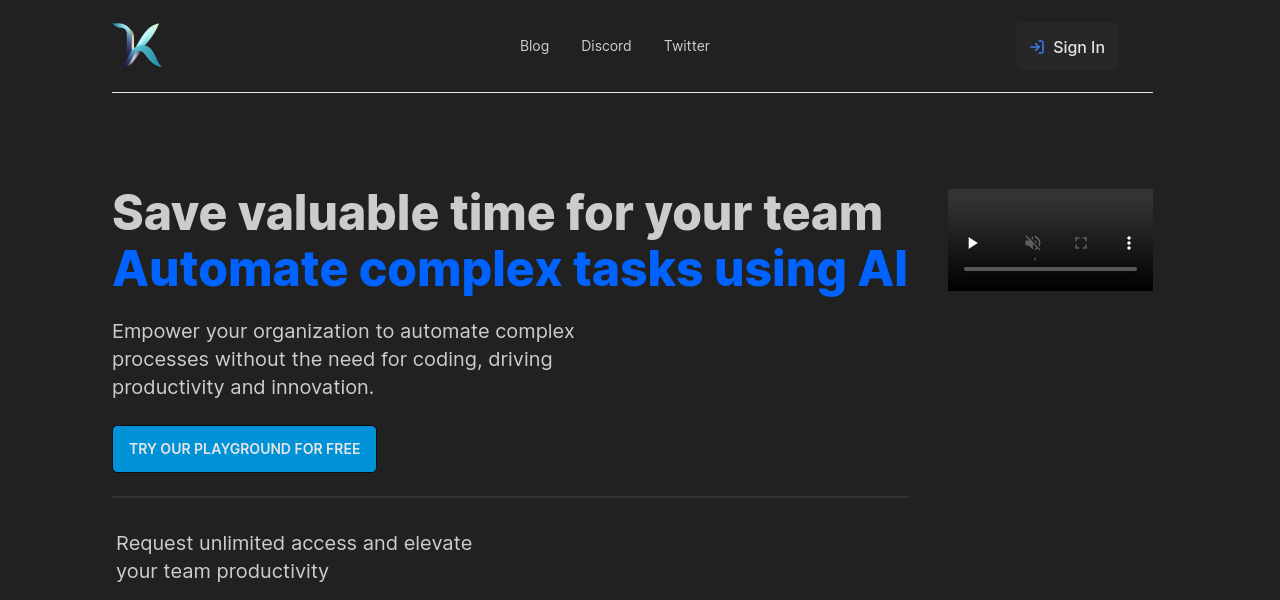Open the Twitter nav link

(x=687, y=46)
